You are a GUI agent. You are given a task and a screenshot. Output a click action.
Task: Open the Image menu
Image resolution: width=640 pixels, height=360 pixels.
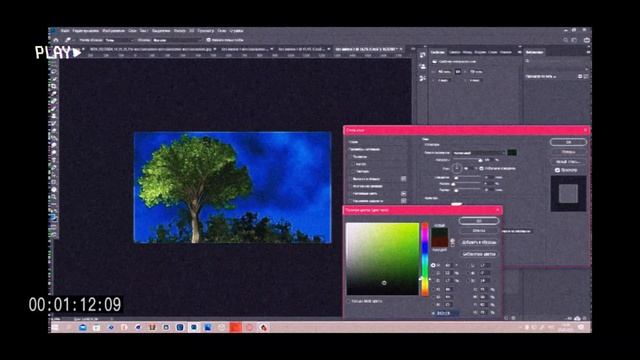113,31
